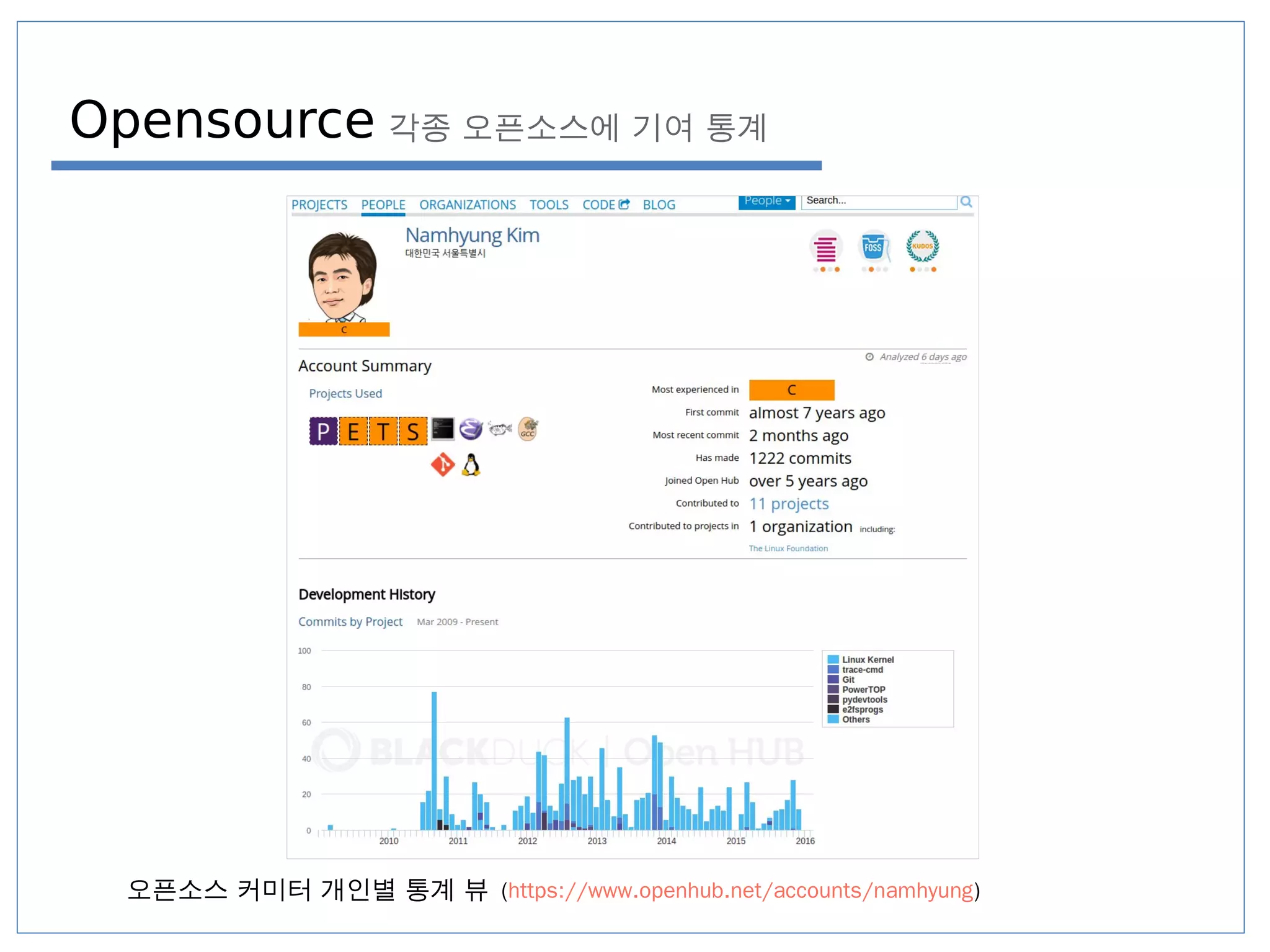Click the 1 organization value

click(x=801, y=527)
